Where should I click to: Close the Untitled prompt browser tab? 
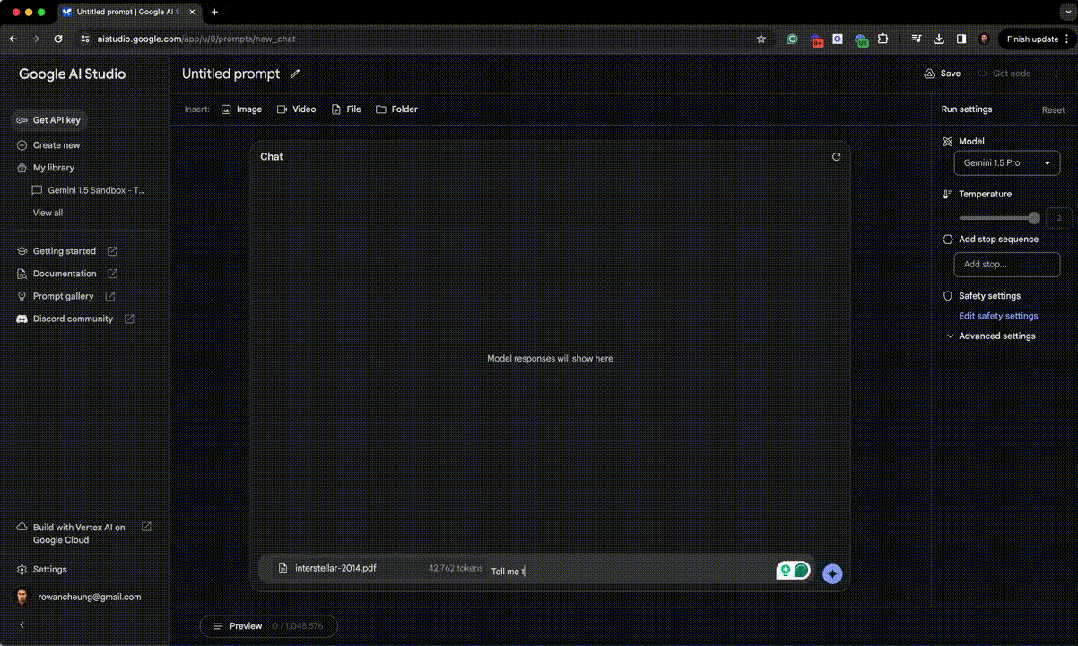[192, 12]
